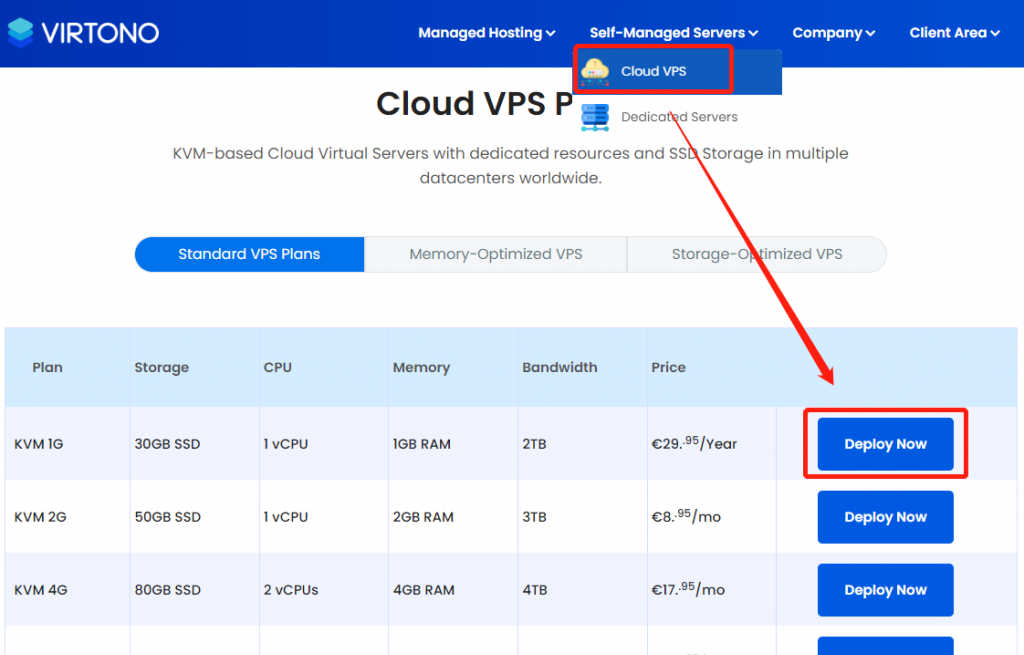
Task: Click the €8.95/mo price
Action: pos(686,517)
